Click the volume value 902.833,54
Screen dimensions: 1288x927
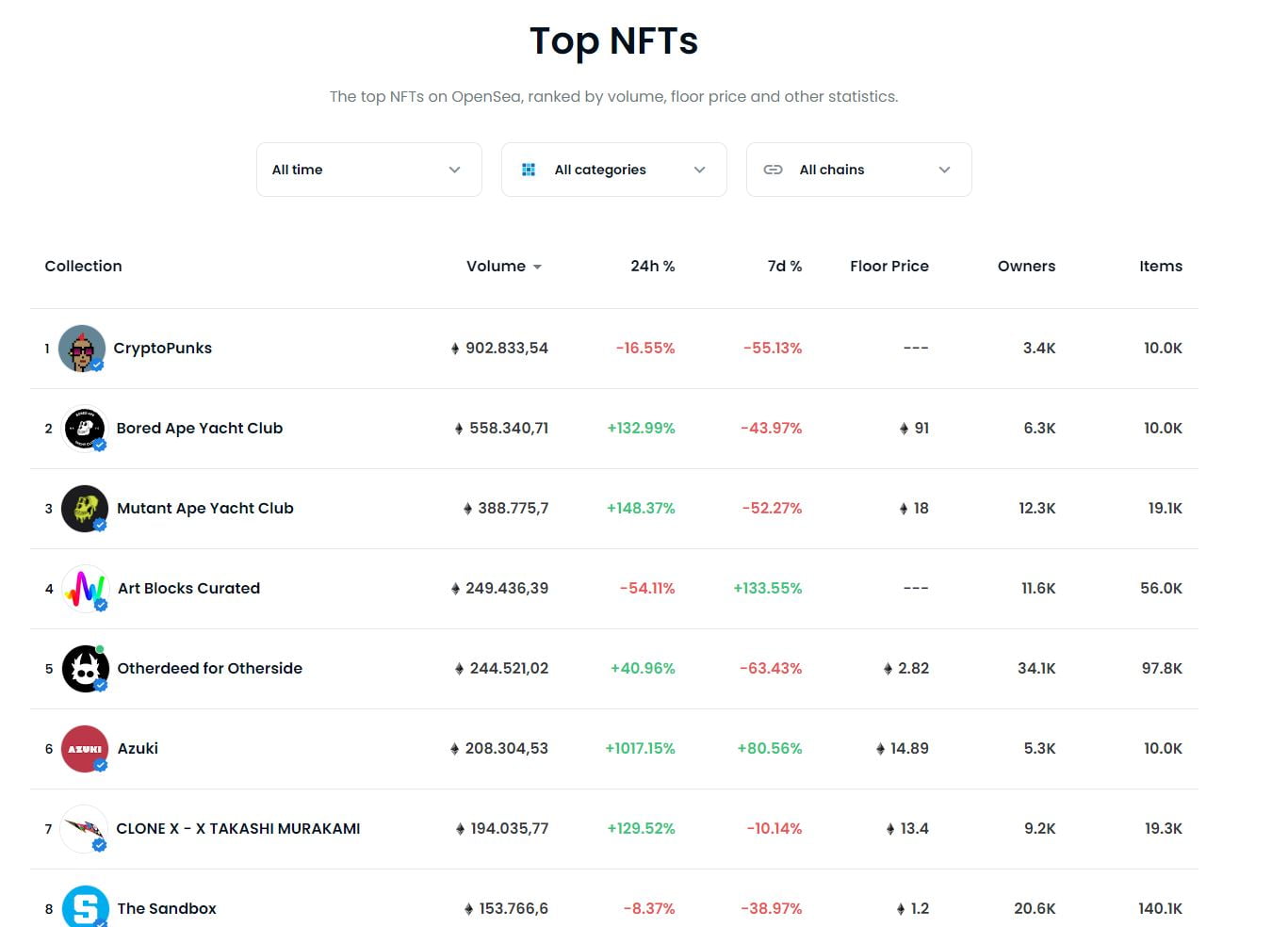pyautogui.click(x=507, y=349)
